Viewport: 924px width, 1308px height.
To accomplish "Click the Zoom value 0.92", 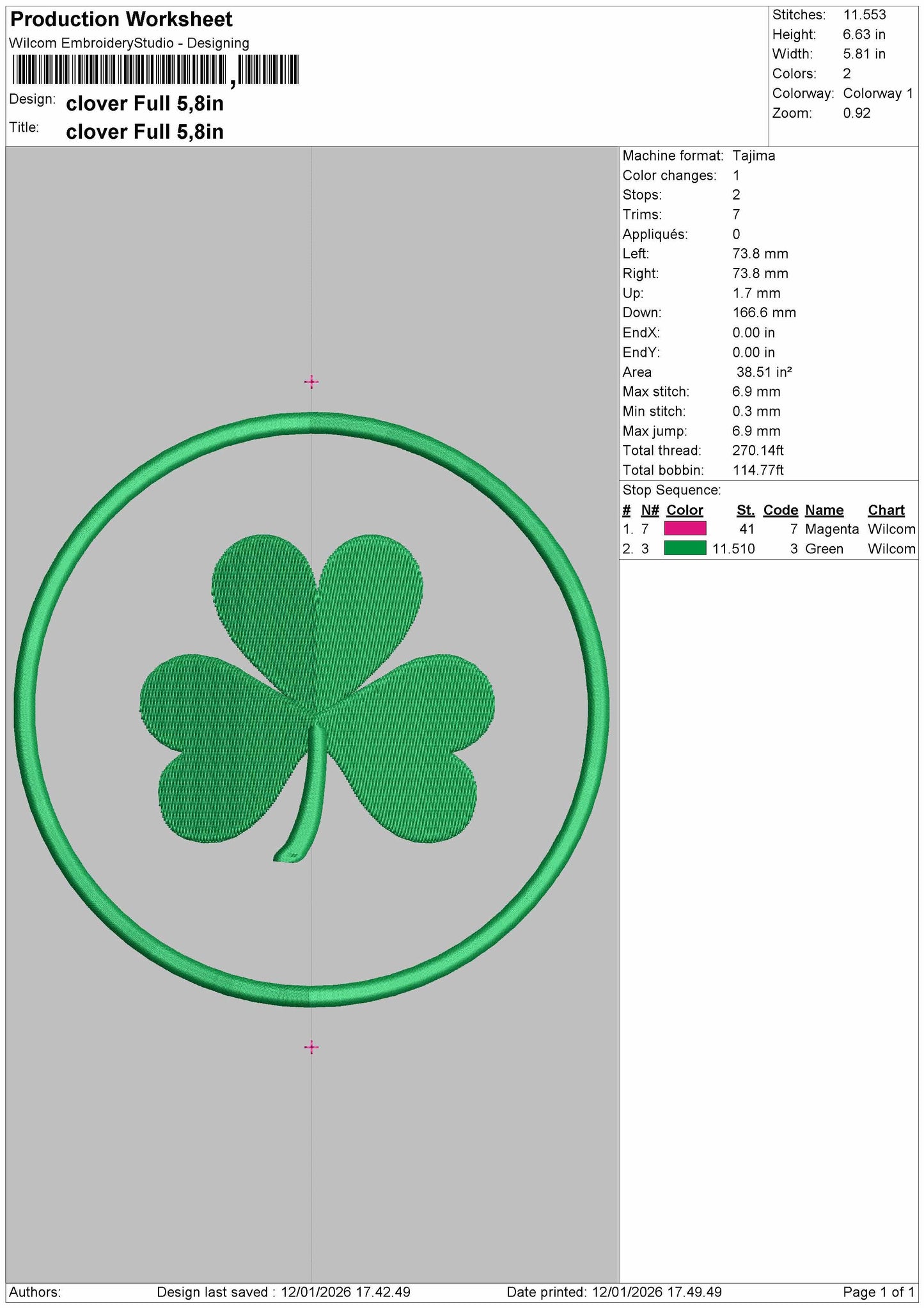I will (857, 113).
